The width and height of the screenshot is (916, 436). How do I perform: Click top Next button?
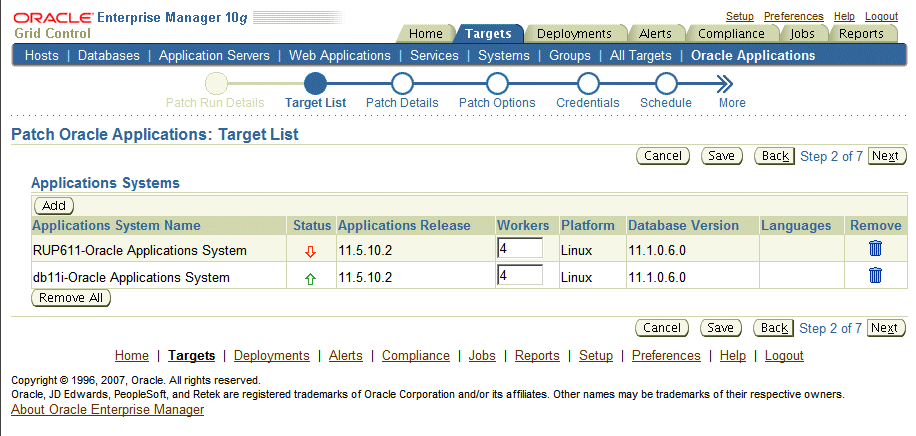tap(887, 156)
